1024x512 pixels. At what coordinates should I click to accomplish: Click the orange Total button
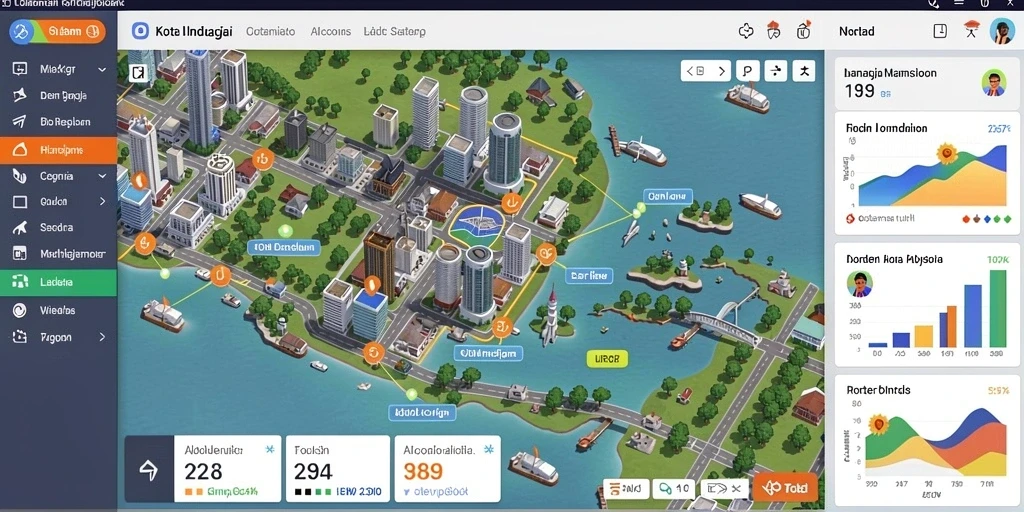(x=785, y=487)
